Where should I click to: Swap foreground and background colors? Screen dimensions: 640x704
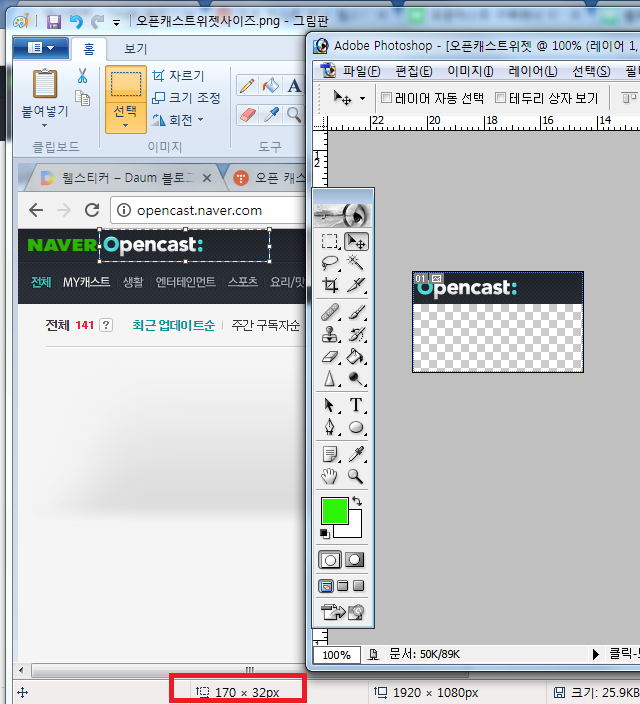pyautogui.click(x=357, y=501)
